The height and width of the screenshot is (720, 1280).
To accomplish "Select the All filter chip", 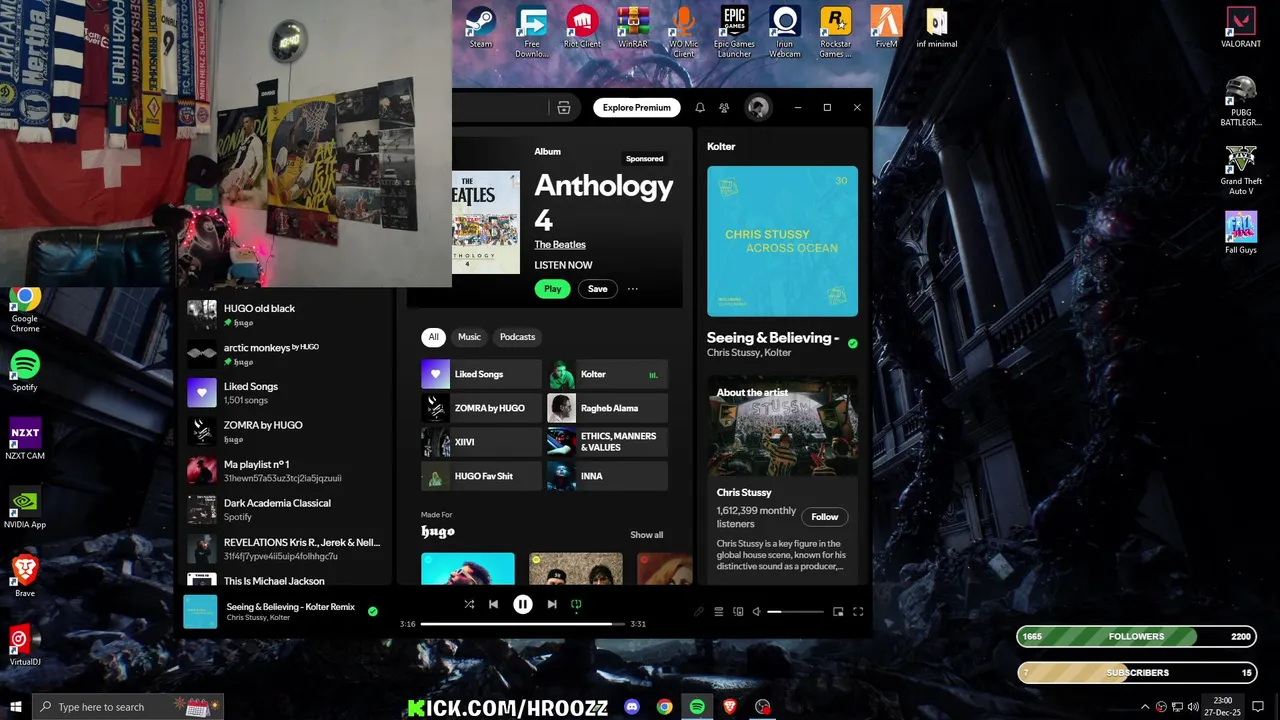I will pos(433,337).
